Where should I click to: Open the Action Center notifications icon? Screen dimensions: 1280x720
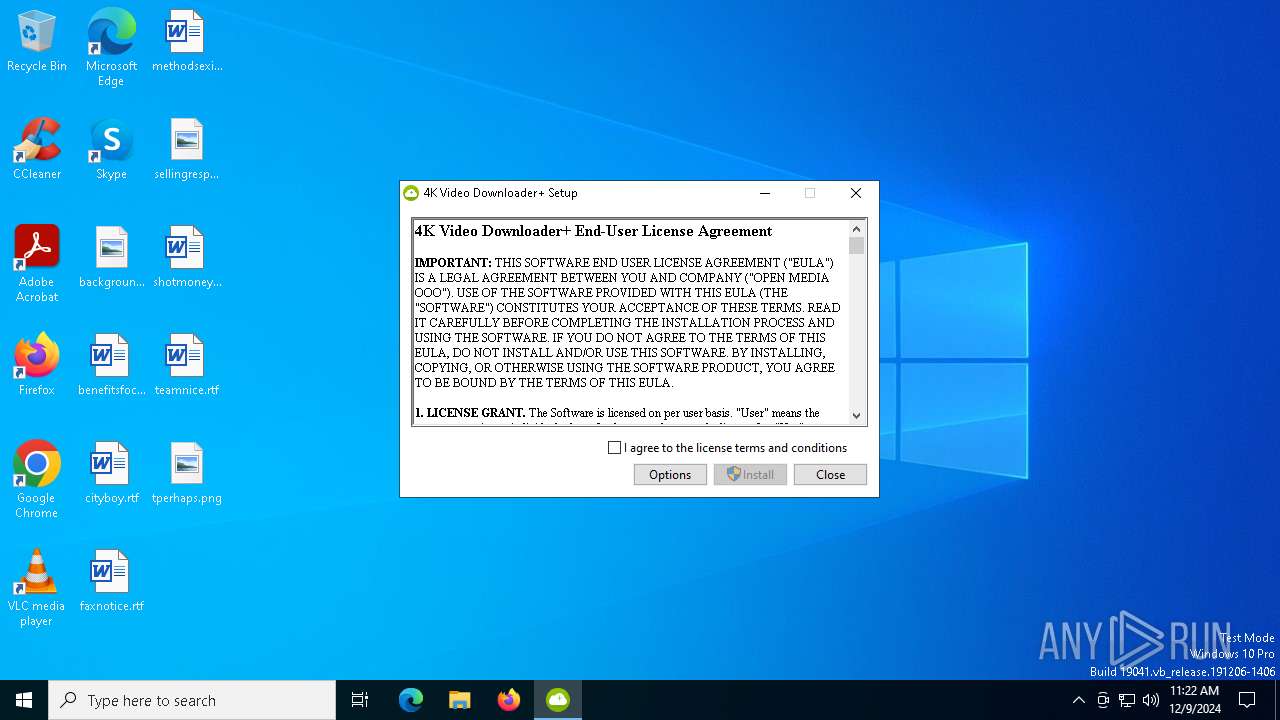(1247, 700)
